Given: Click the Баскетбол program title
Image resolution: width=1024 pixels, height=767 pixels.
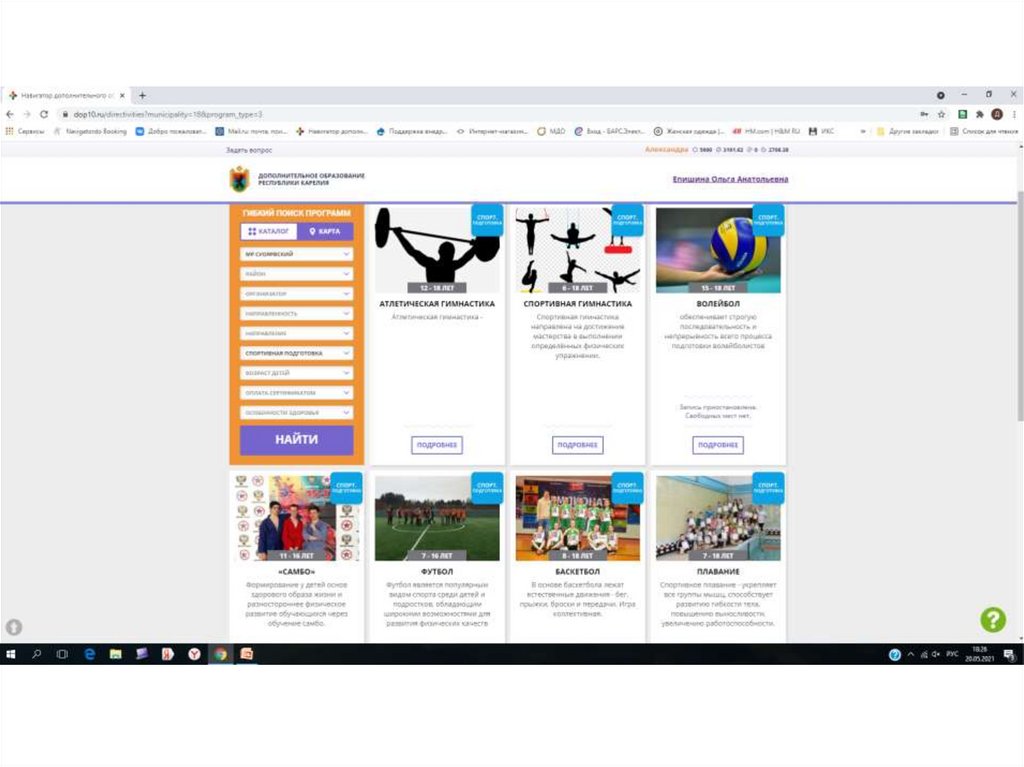Looking at the screenshot, I should click(x=577, y=572).
